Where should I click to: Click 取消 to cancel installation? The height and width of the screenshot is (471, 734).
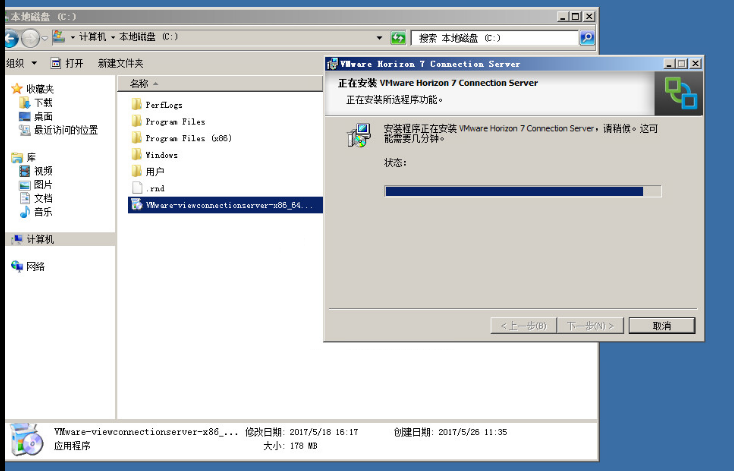point(662,325)
